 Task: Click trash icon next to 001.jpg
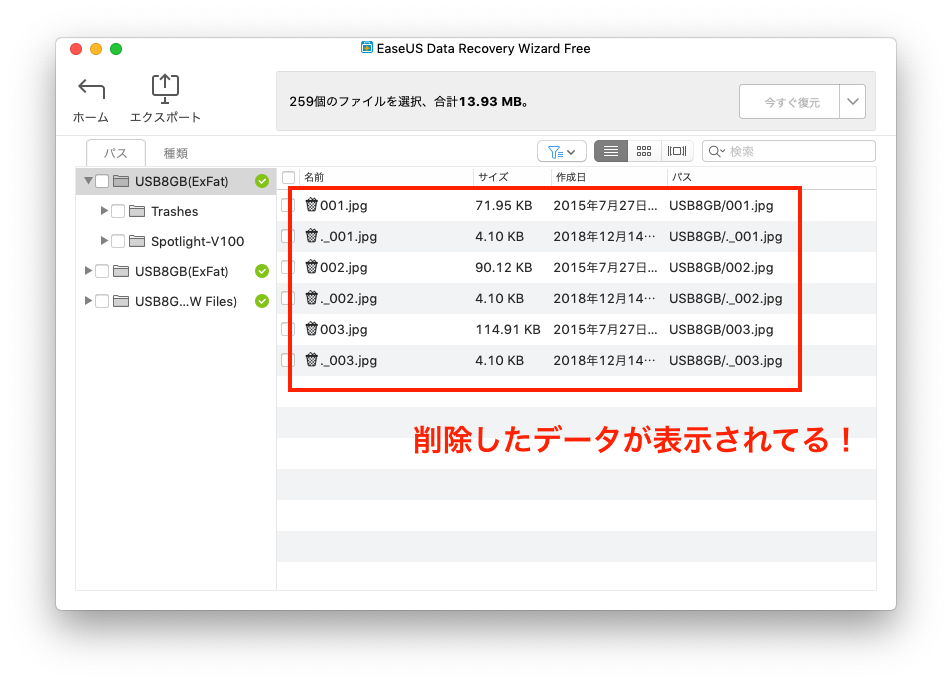click(311, 206)
